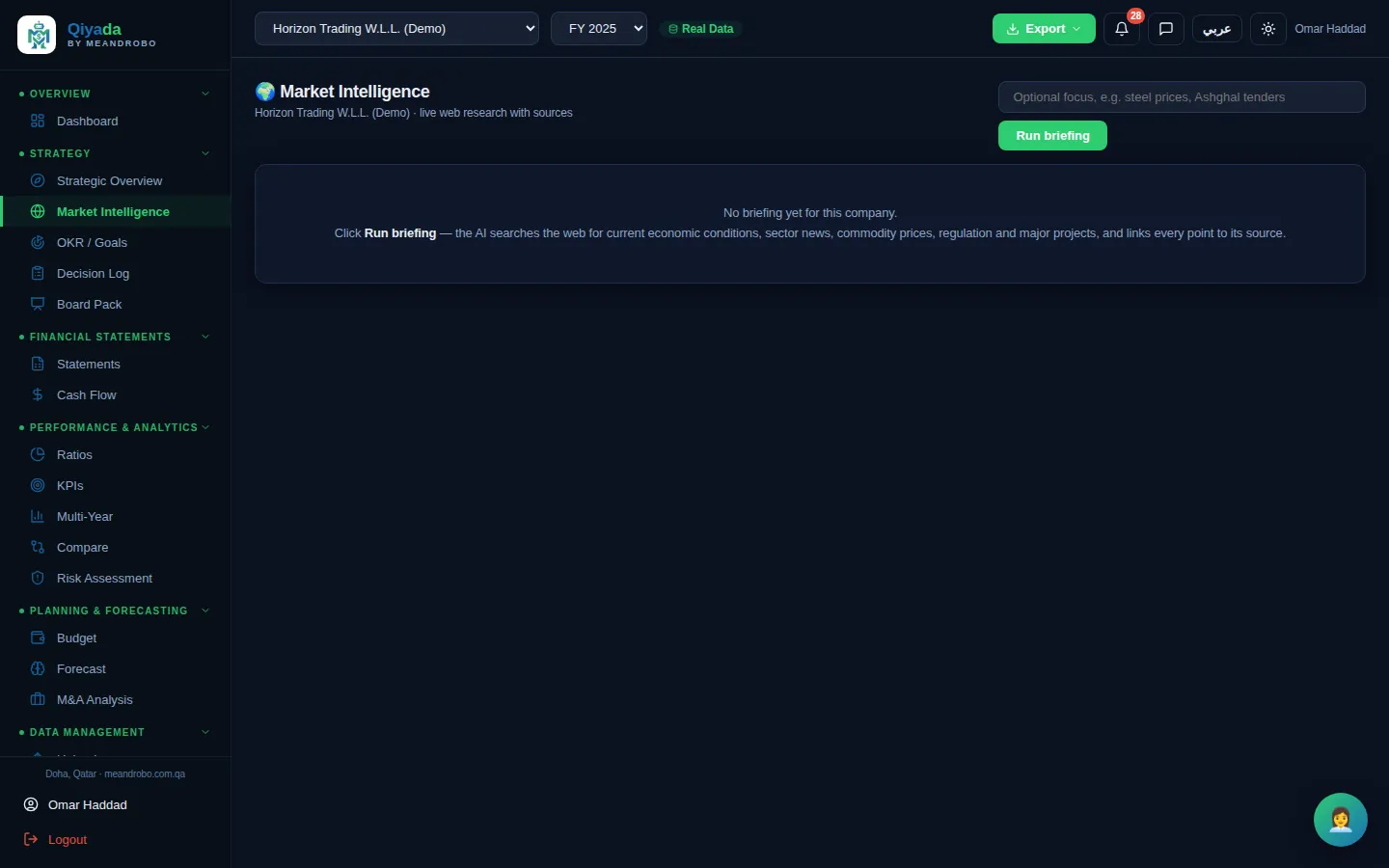Screen dimensions: 1389x868
Task: Toggle light theme sun icon
Action: coord(1268,29)
